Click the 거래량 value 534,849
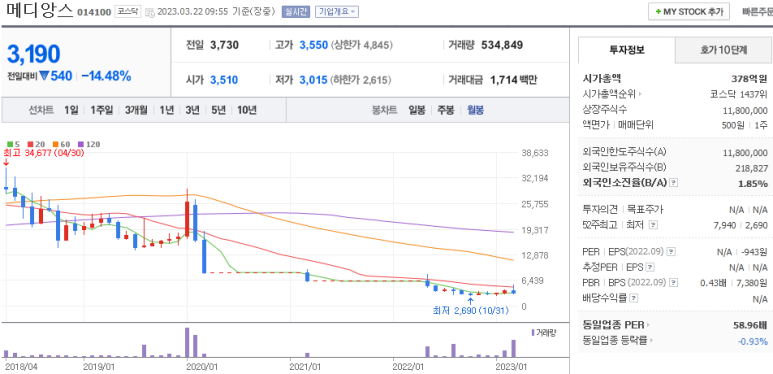773x374 pixels. coord(502,45)
